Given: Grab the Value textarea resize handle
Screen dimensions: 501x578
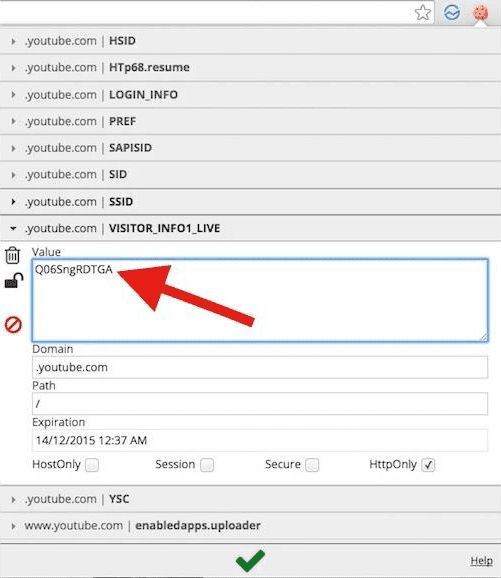Looking at the screenshot, I should [x=483, y=337].
